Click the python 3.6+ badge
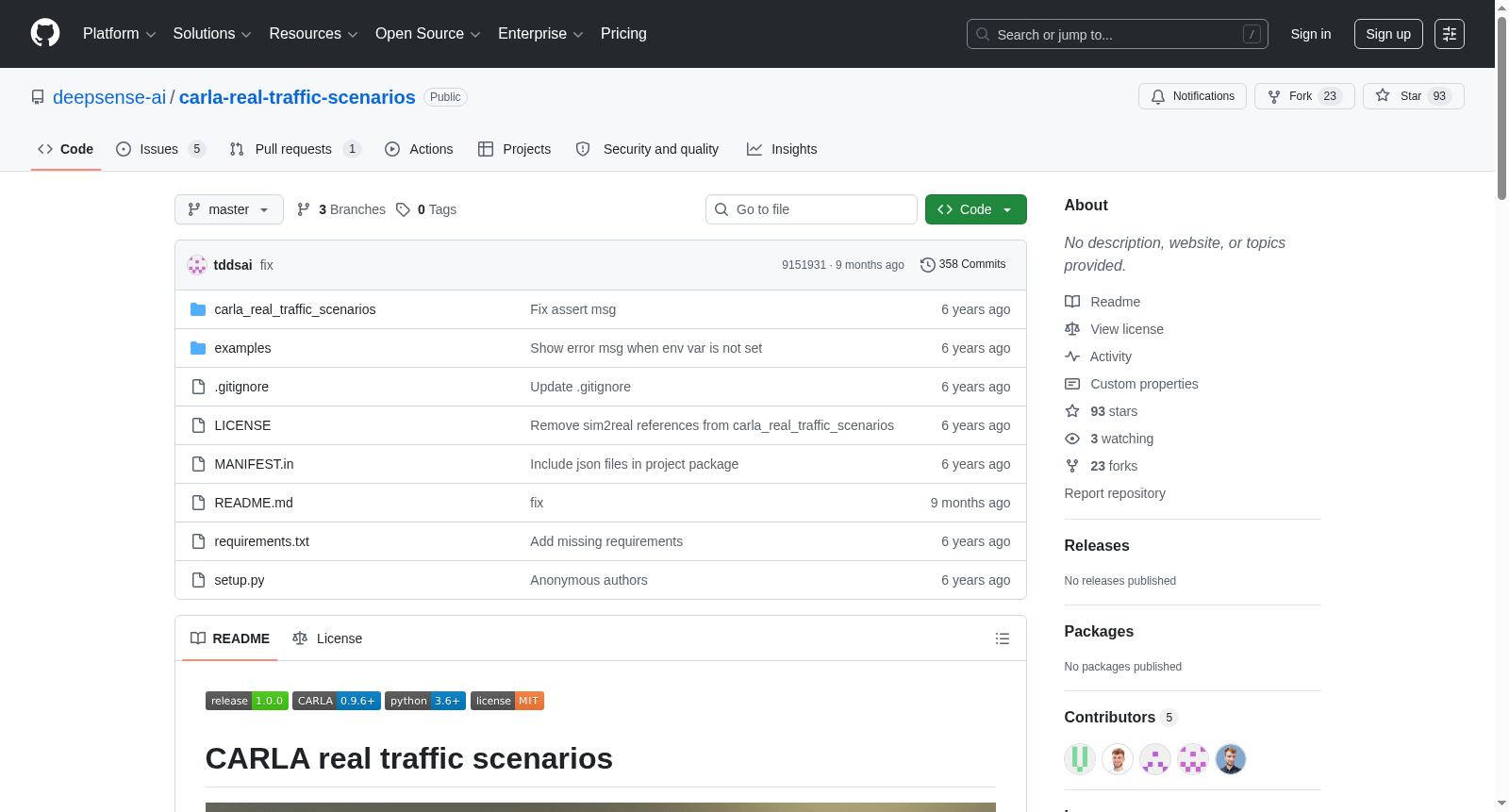The image size is (1509, 812). coord(425,701)
